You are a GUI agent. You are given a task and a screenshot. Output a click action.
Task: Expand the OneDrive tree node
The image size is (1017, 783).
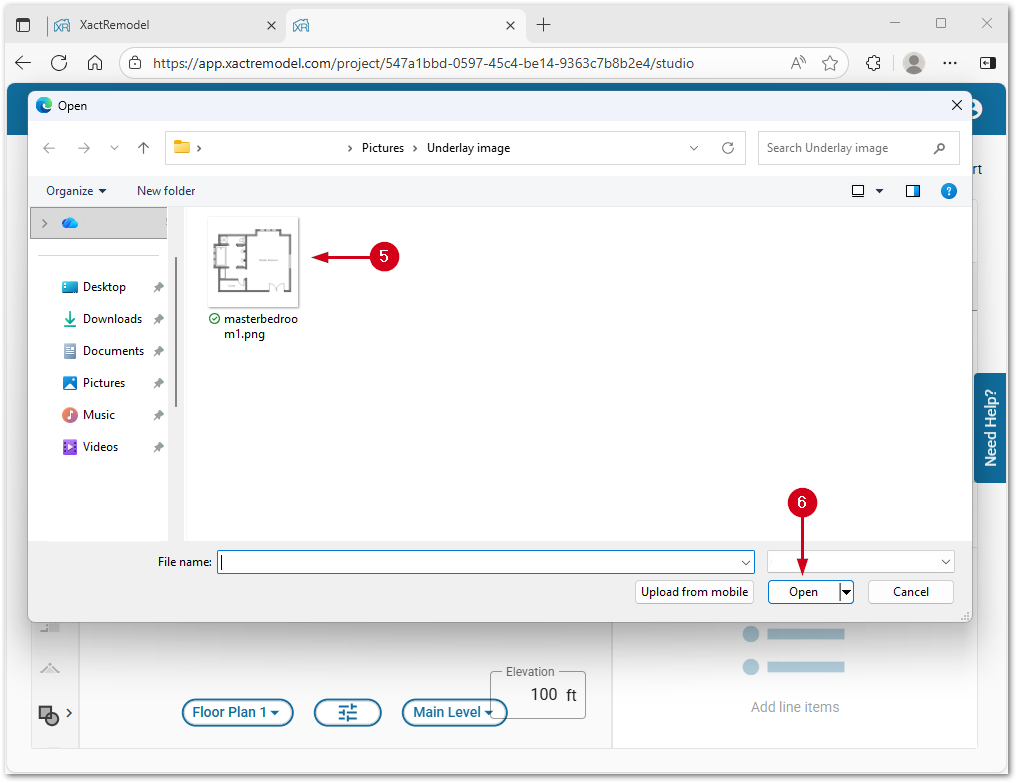click(x=44, y=223)
